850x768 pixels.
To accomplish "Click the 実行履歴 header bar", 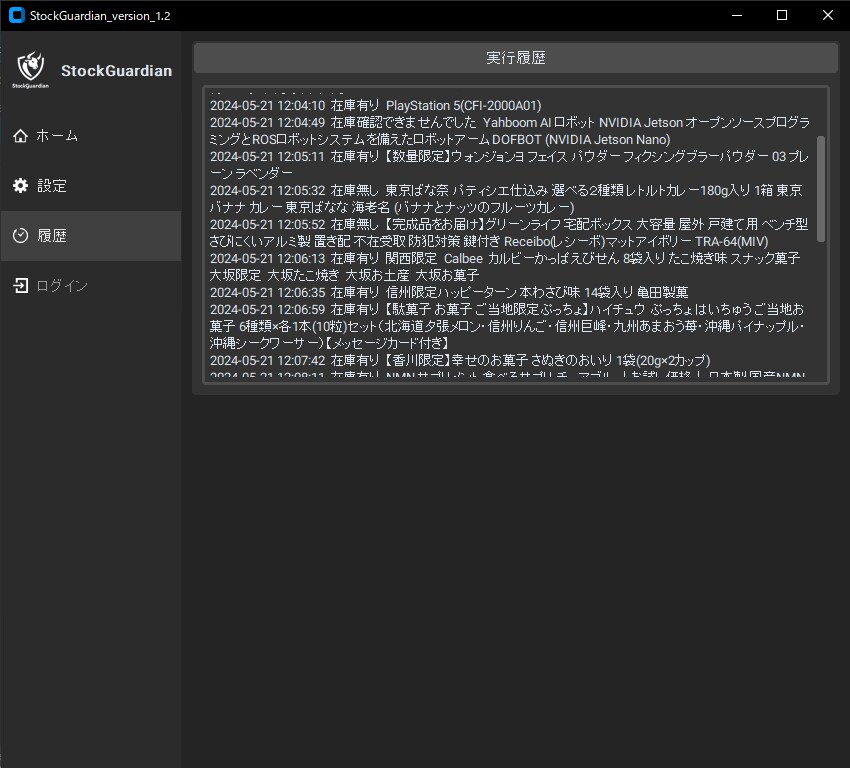I will click(516, 57).
